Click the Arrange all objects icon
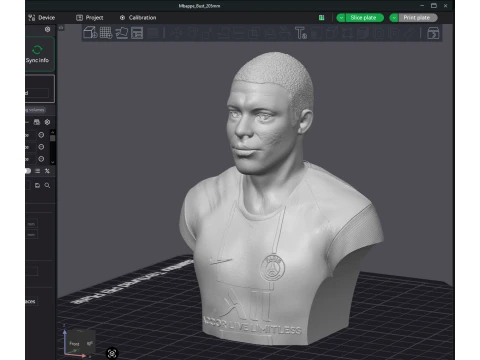480x360 pixels. (x=137, y=33)
